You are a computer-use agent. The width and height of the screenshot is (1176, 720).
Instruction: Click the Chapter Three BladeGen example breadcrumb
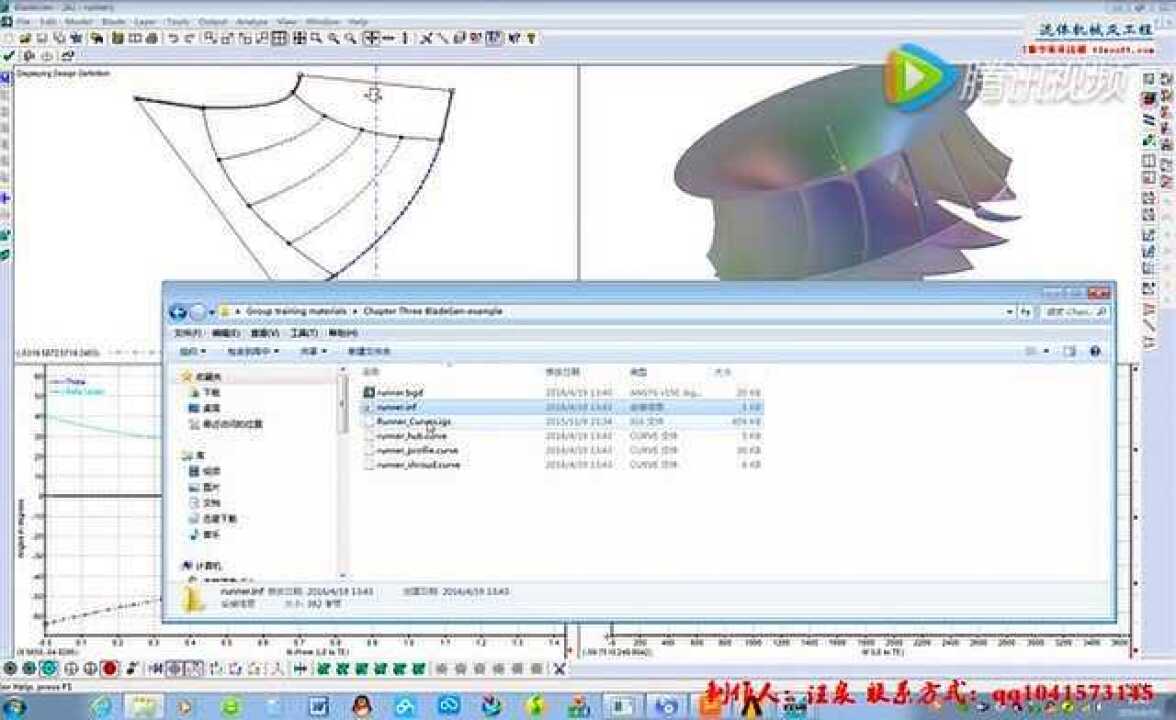coord(433,310)
